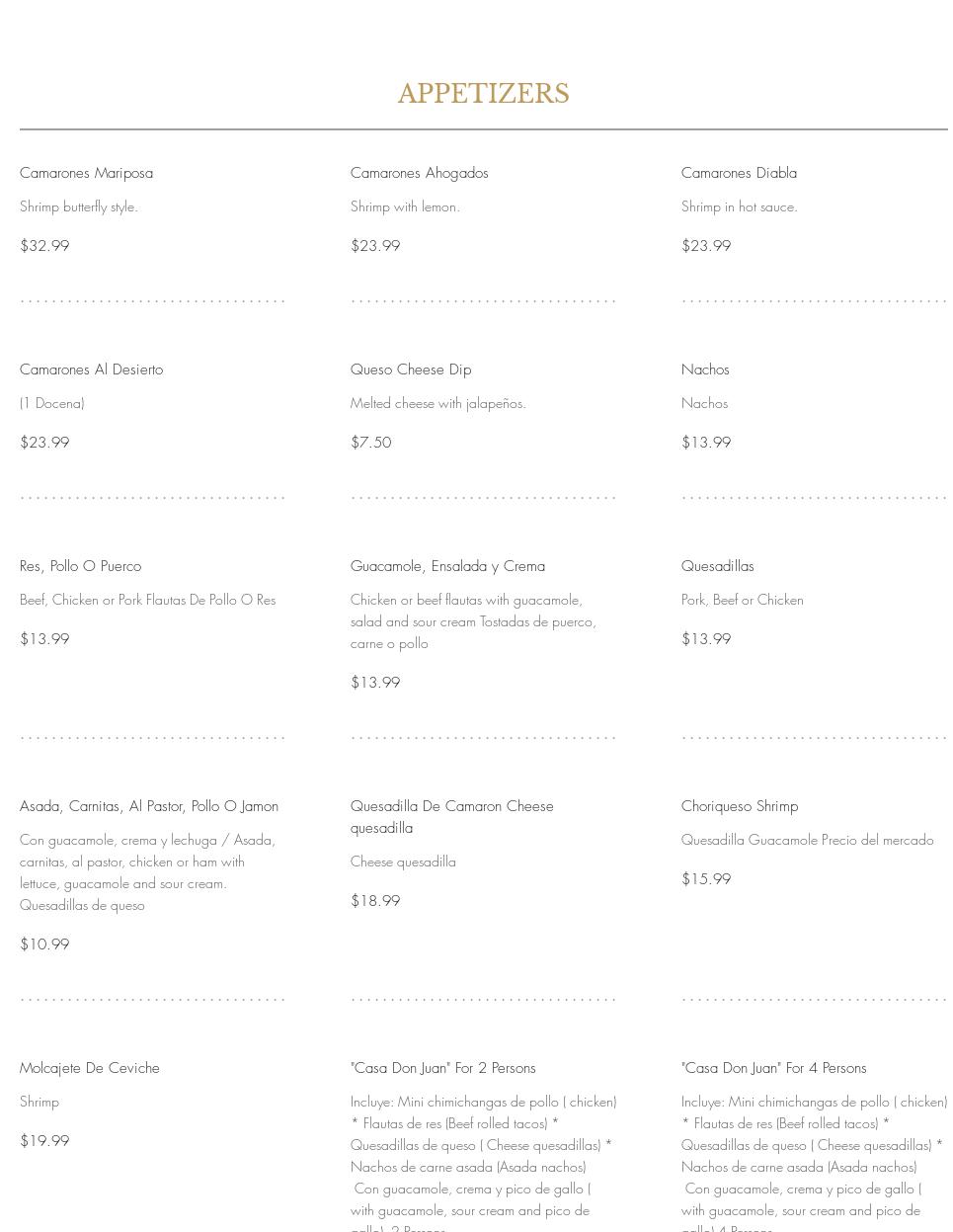Click the APPETIZERS section heading
Screen dimensions: 953x1232
point(483,93)
